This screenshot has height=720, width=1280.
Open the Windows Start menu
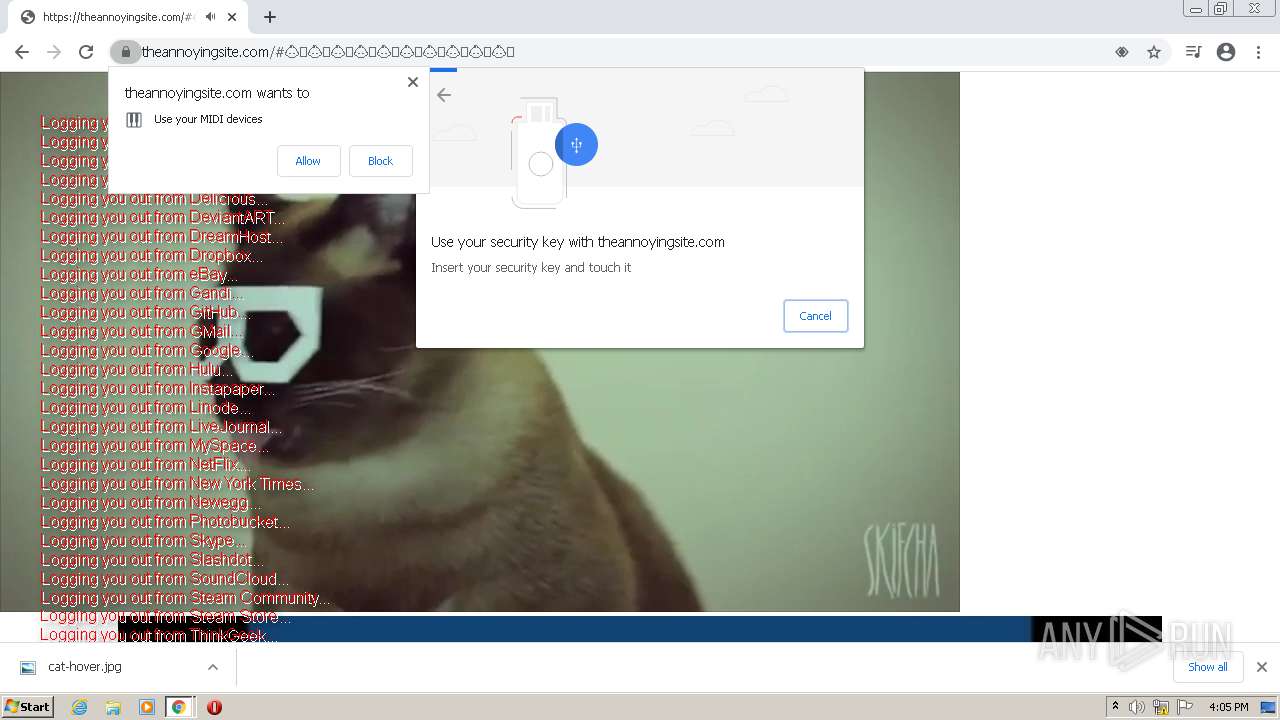coord(28,707)
